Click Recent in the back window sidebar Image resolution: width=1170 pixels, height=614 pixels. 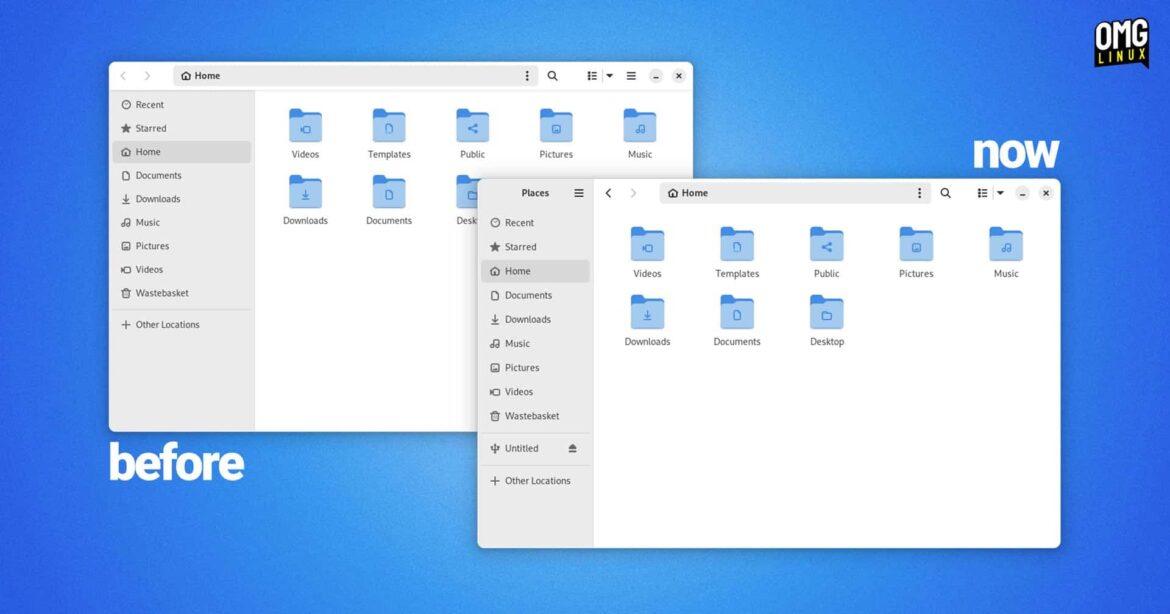(149, 105)
